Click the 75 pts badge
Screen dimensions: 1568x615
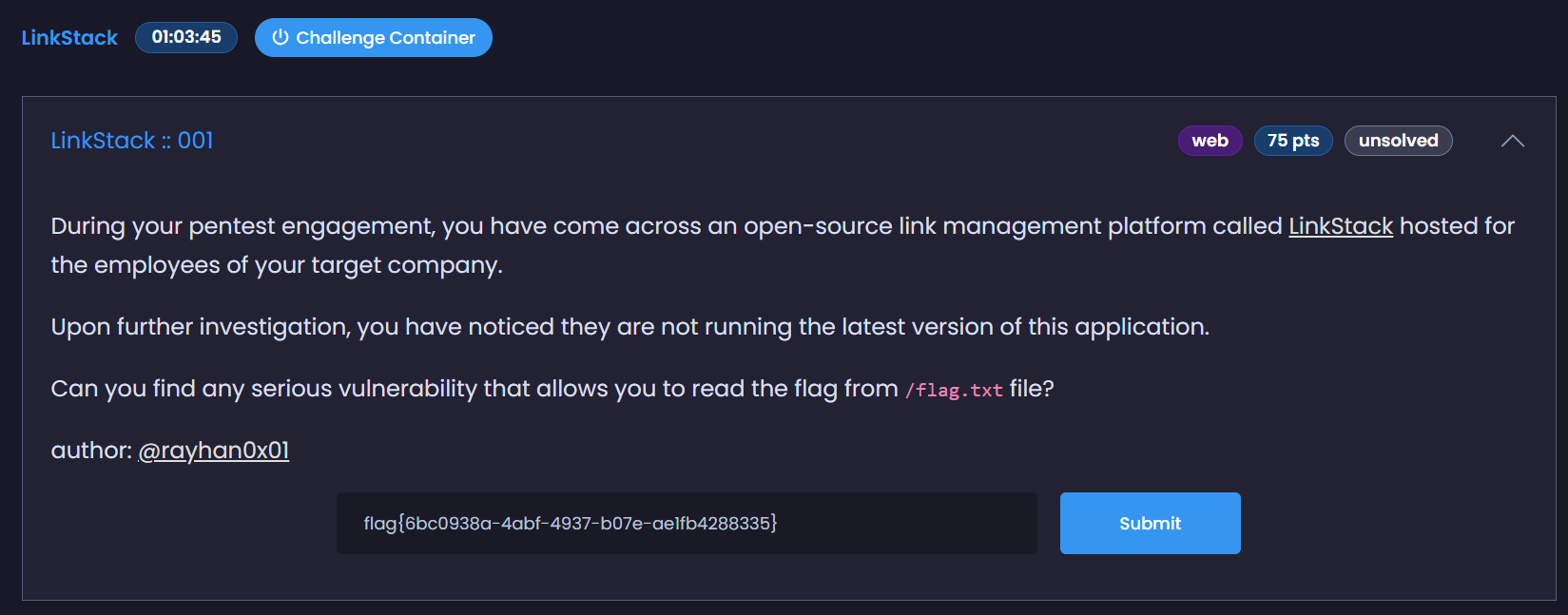coord(1292,141)
